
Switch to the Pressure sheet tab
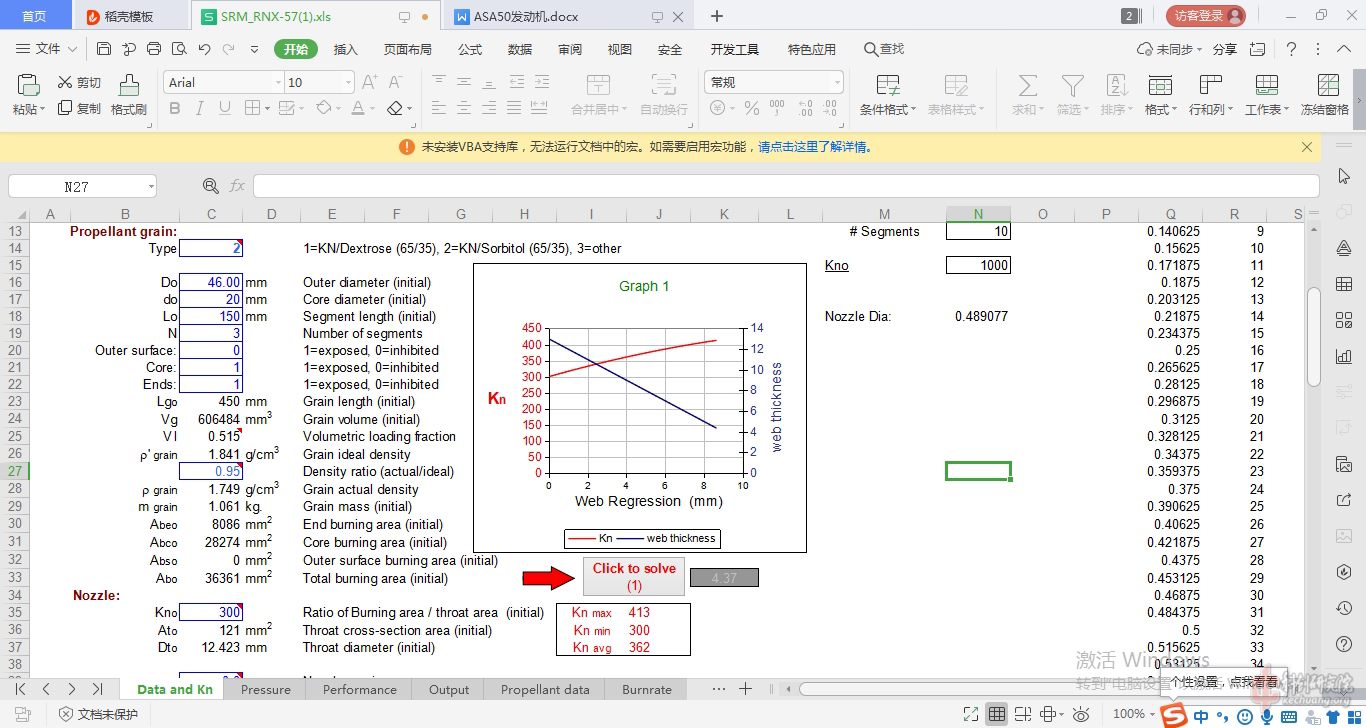coord(266,689)
